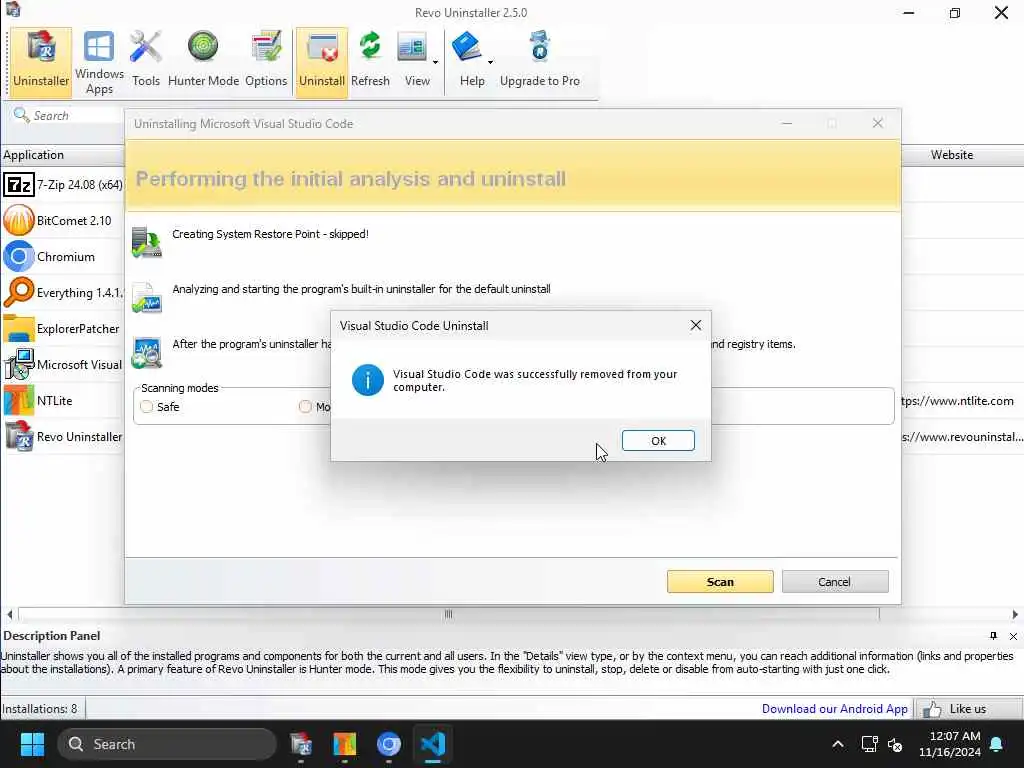Click the restore point skipped step icon
The height and width of the screenshot is (768, 1024).
coord(146,242)
